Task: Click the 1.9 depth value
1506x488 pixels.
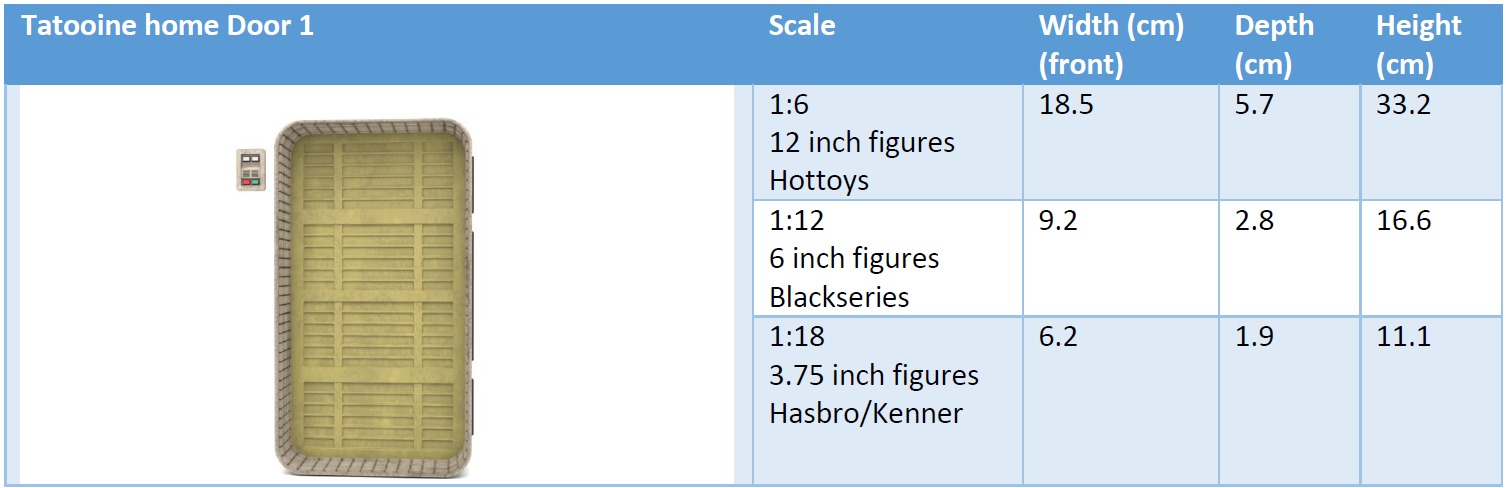Action: pos(1254,336)
